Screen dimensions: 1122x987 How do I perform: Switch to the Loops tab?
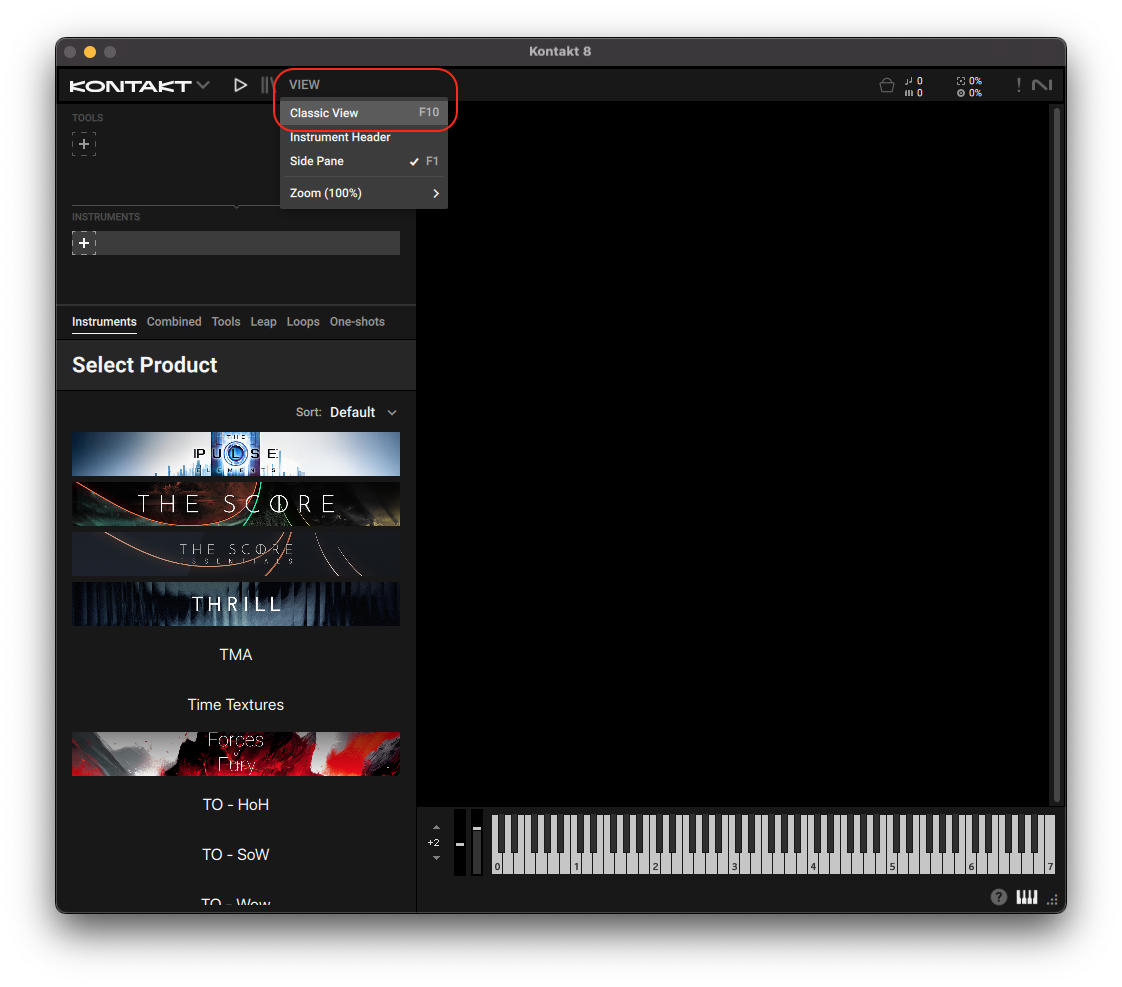point(303,322)
